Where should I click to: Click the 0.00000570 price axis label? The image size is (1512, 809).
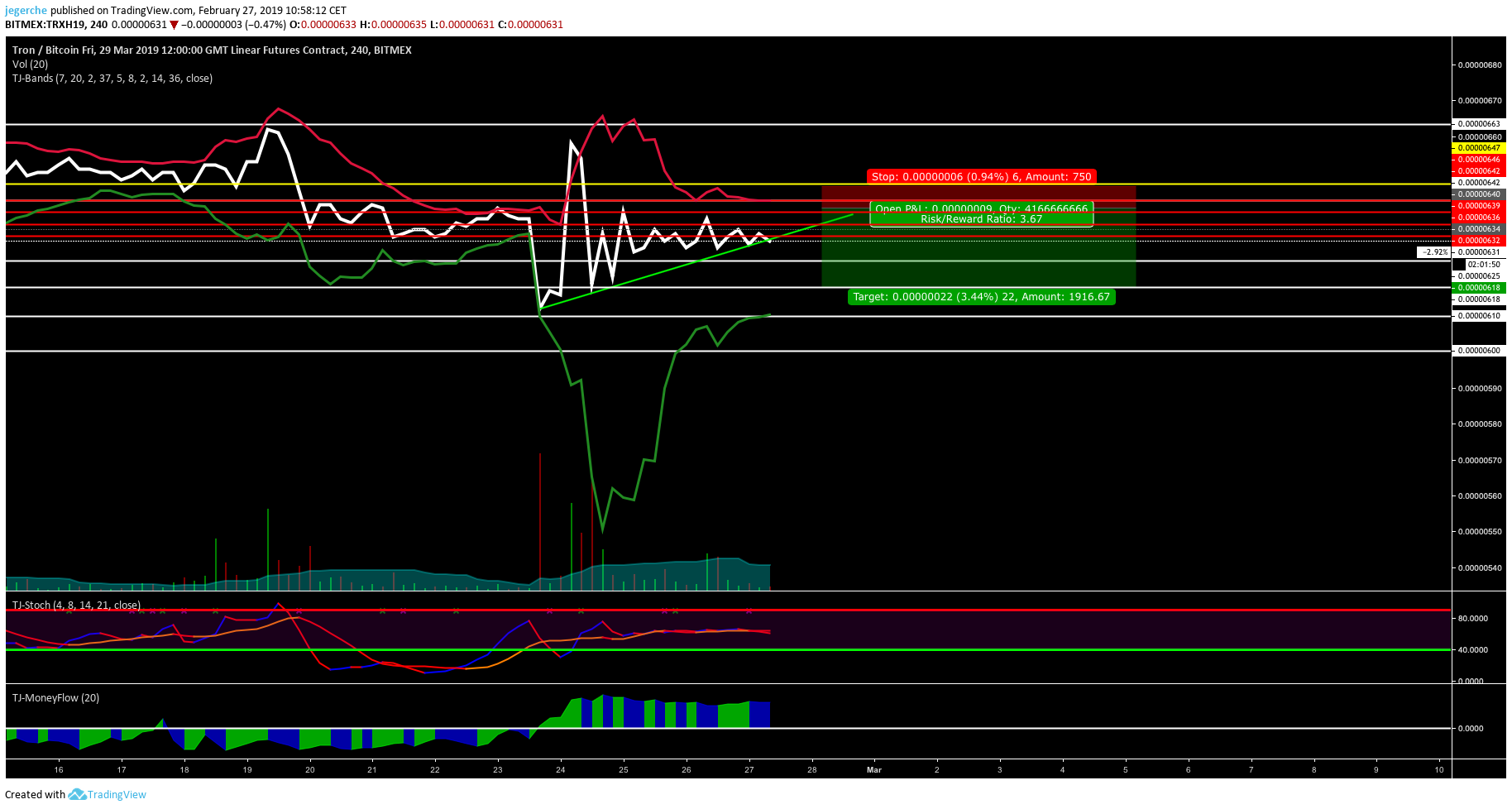[1480, 461]
